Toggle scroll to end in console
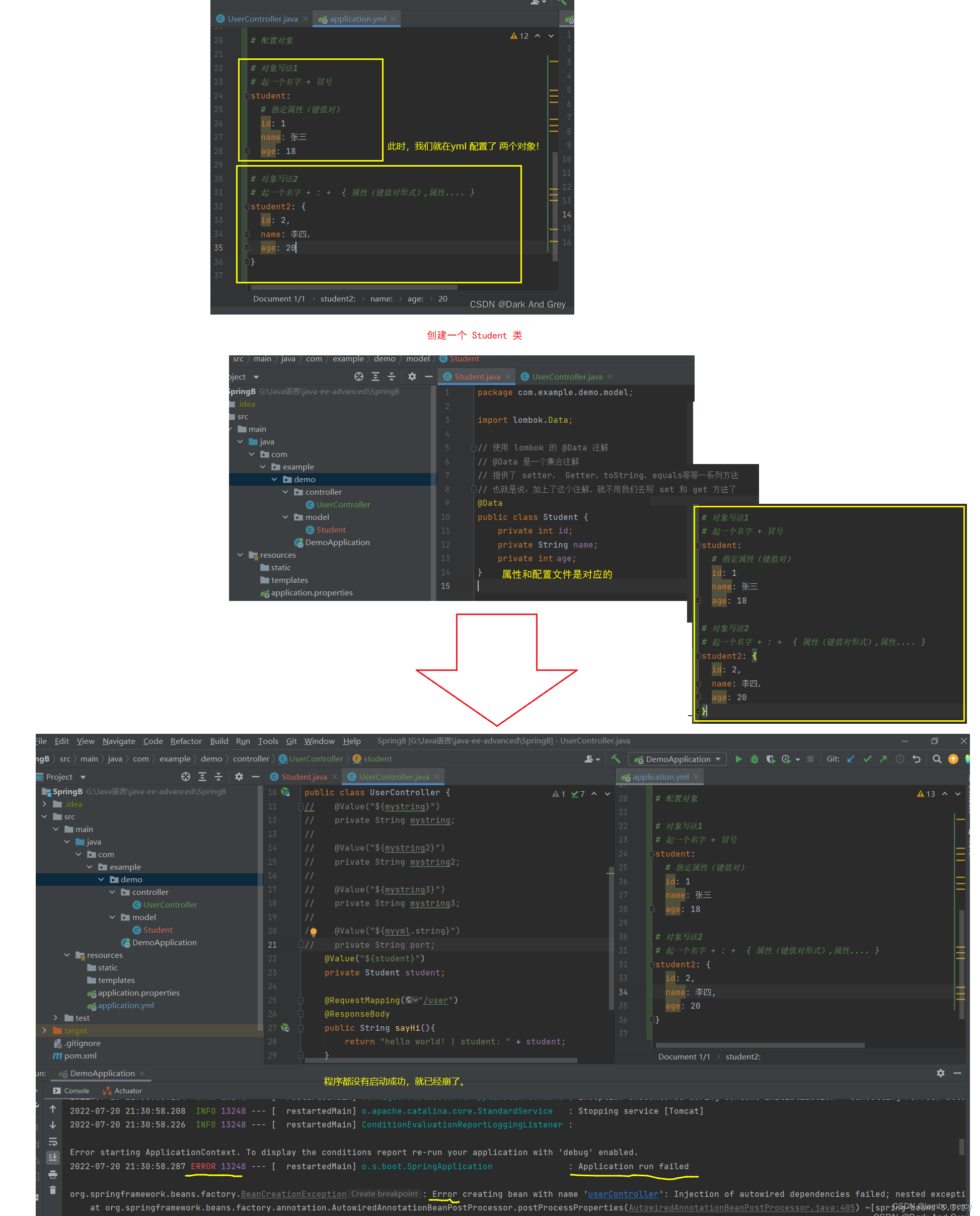 52,1158
